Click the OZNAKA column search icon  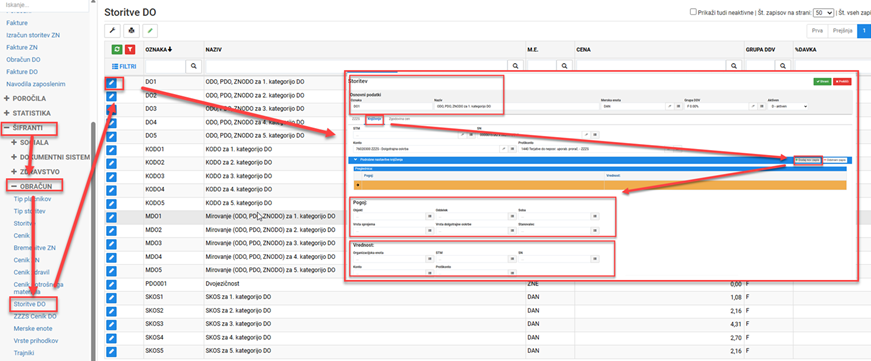click(194, 66)
